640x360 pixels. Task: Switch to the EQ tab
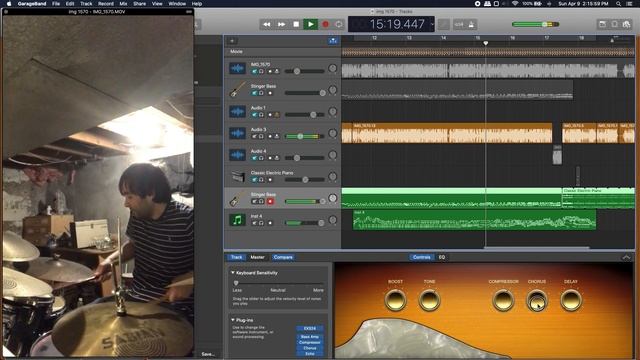442,257
